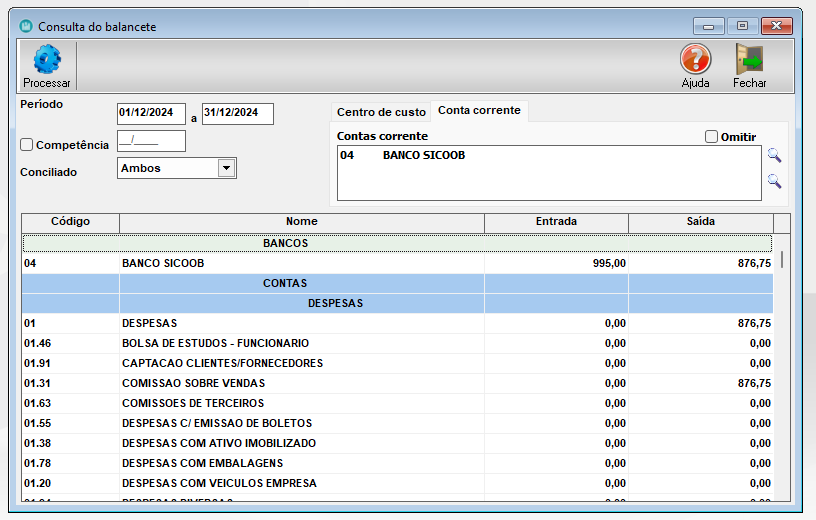Select the COMISSAO SOBRE VENDAS row
The image size is (816, 520).
(x=300, y=383)
